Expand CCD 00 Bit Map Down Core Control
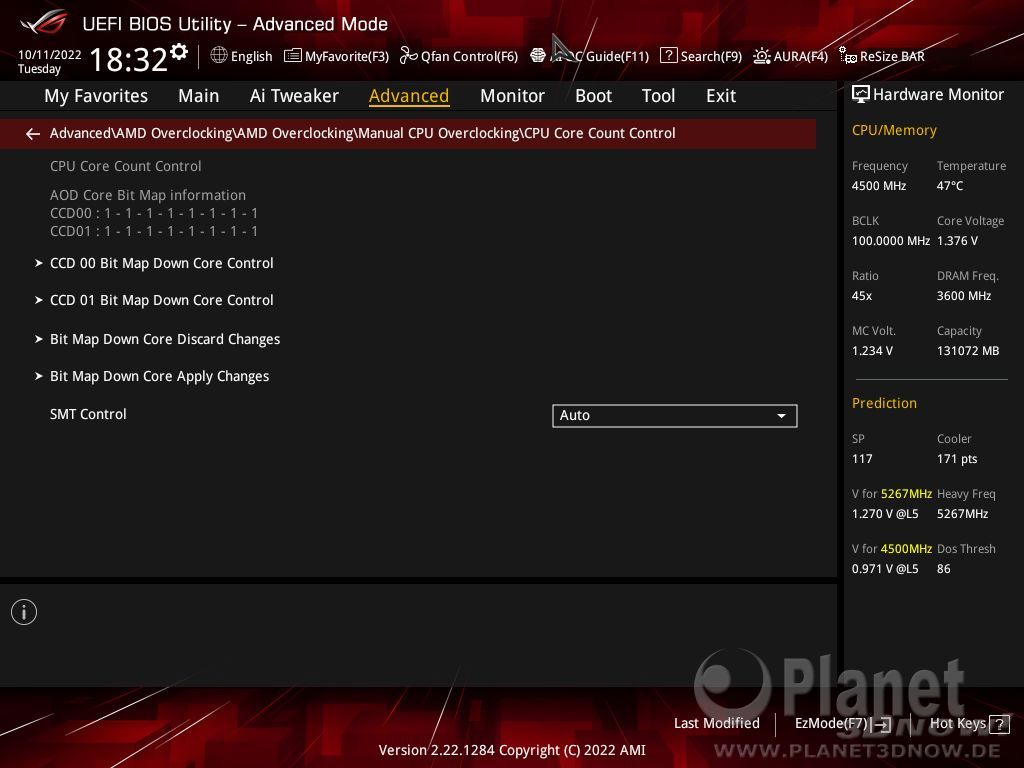 tap(161, 263)
